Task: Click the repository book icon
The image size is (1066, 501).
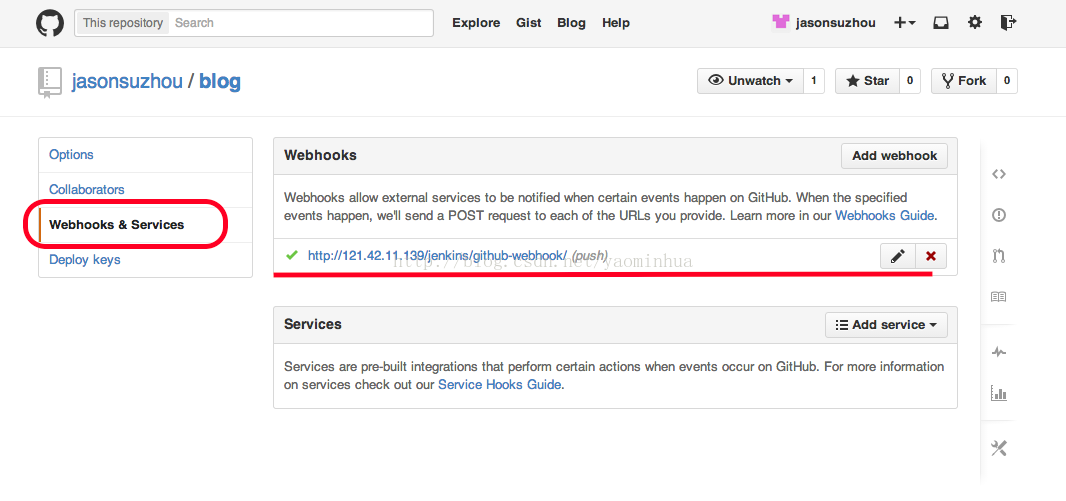Action: coord(49,82)
